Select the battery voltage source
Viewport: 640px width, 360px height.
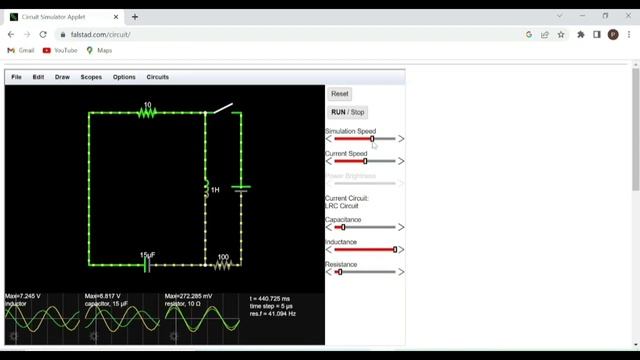pyautogui.click(x=241, y=189)
